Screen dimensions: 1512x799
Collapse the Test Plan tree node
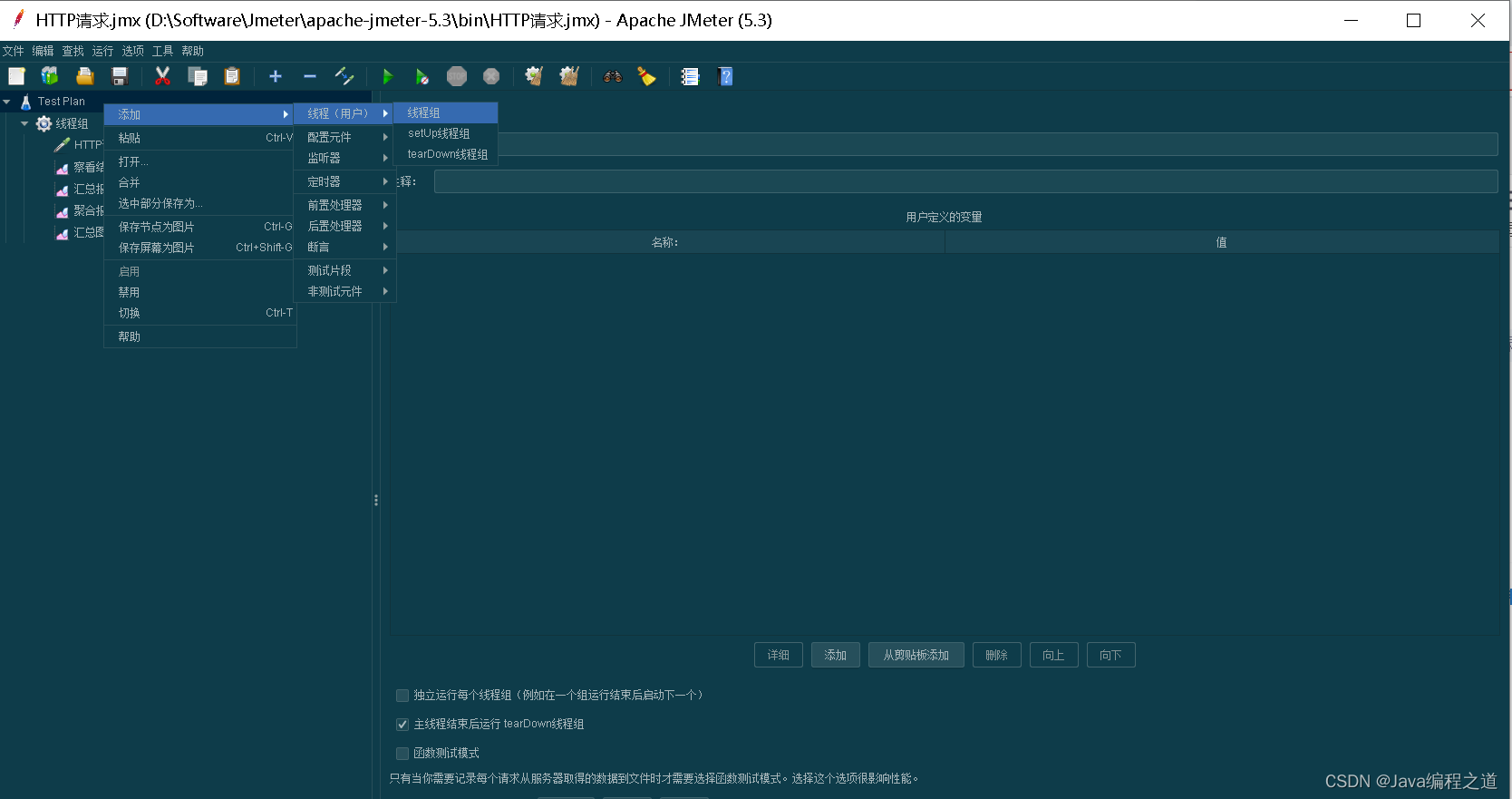[x=7, y=102]
